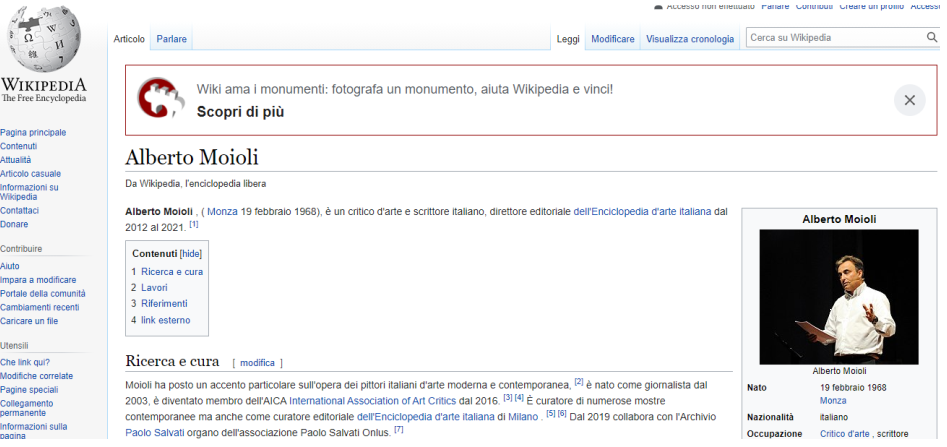Open Creare un profilo link at top

pyautogui.click(x=872, y=6)
